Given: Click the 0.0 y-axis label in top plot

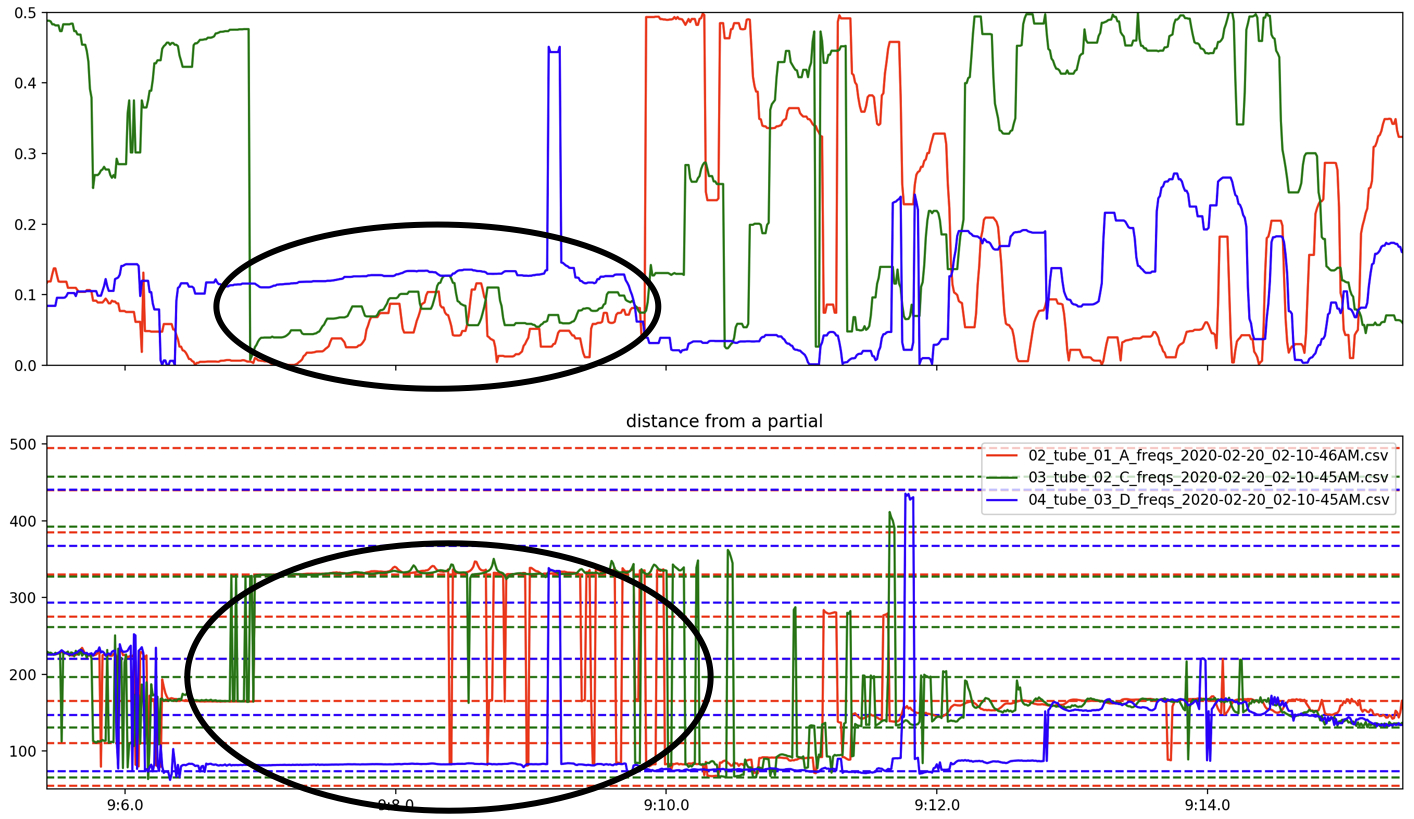Looking at the screenshot, I should (25, 365).
